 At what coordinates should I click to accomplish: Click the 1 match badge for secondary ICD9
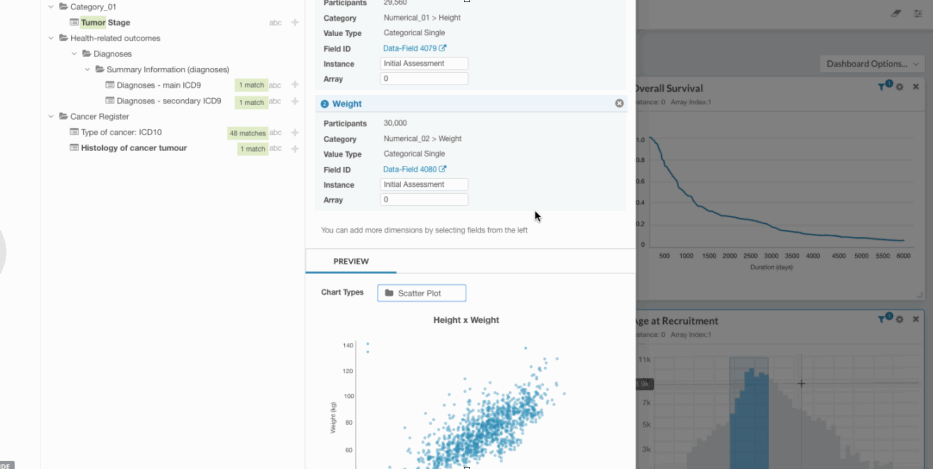click(x=251, y=102)
